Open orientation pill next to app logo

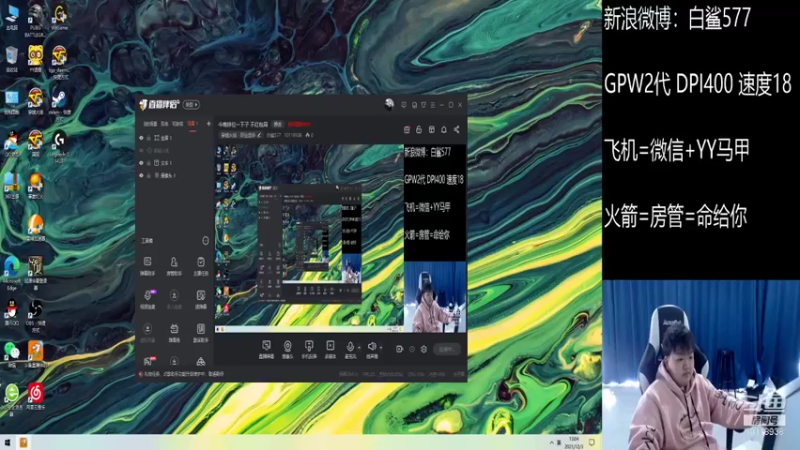coord(191,105)
